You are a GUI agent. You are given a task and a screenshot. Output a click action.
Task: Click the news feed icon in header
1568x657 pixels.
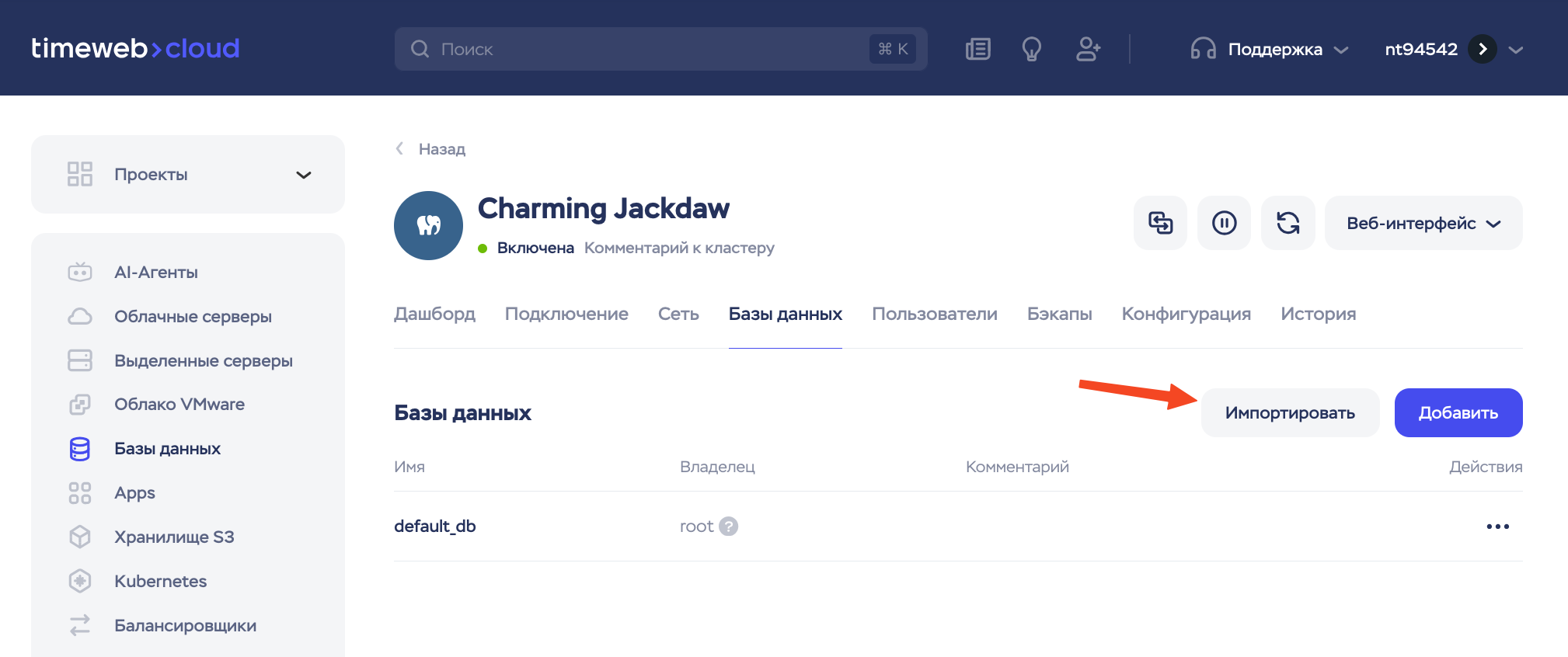coord(977,49)
